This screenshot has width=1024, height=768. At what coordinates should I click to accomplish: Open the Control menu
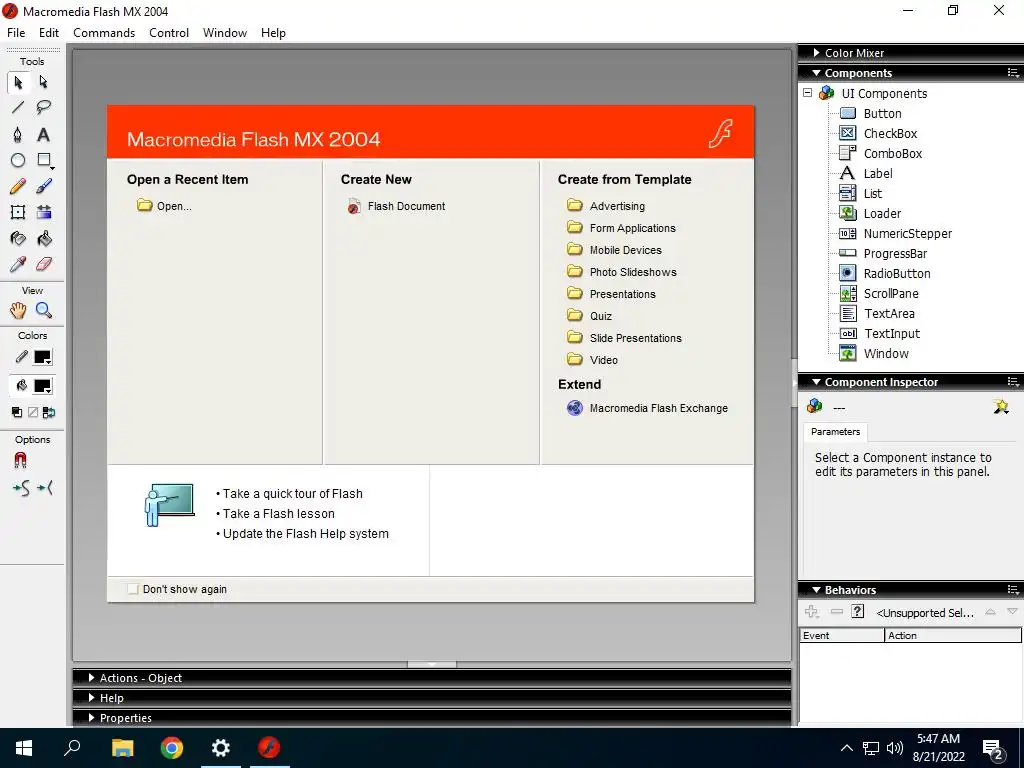point(168,33)
